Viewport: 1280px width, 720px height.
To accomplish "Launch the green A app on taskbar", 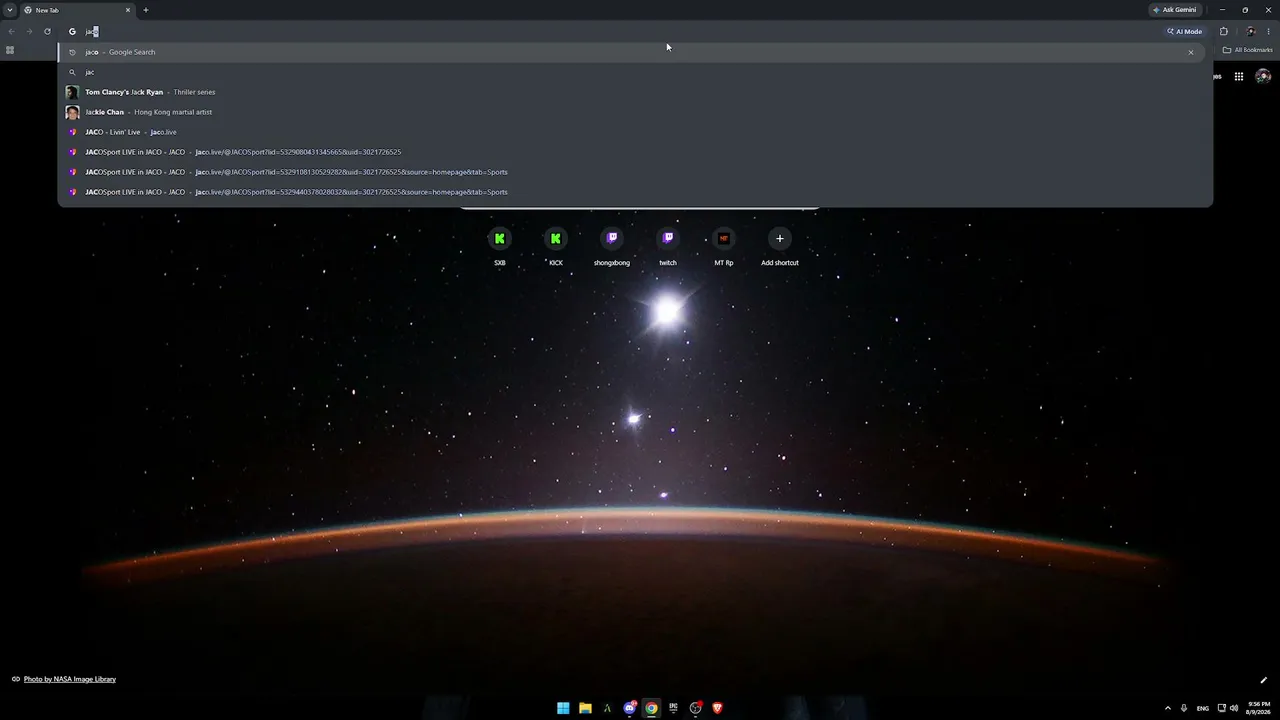I will 607,708.
